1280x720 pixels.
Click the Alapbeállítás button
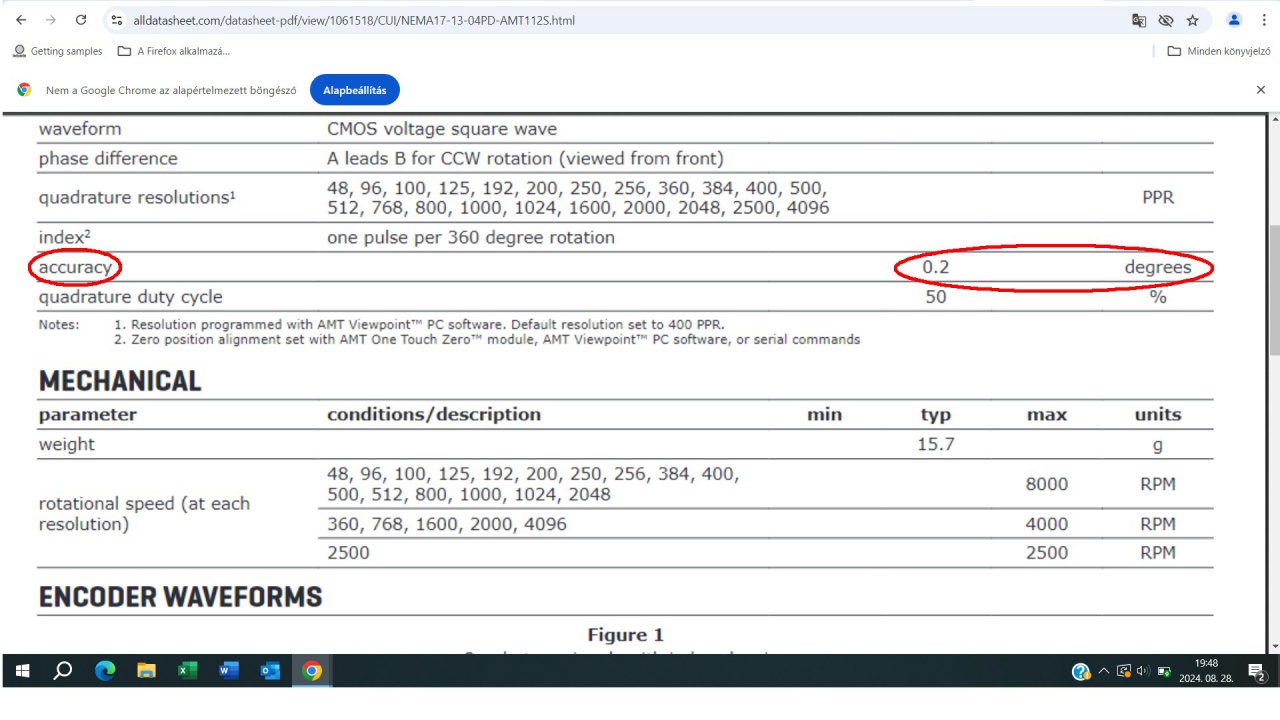click(x=354, y=90)
